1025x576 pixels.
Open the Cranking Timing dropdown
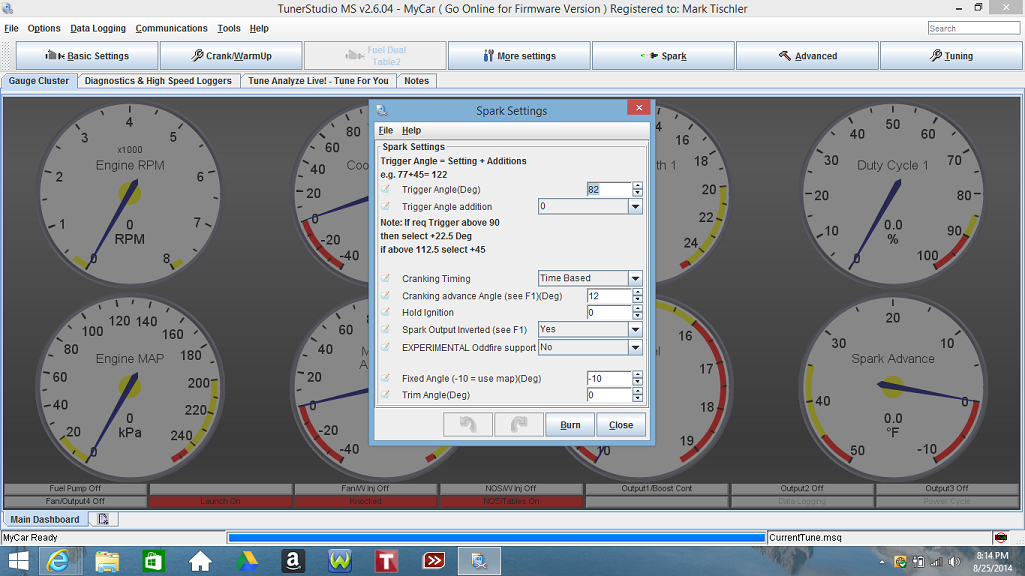click(x=635, y=279)
